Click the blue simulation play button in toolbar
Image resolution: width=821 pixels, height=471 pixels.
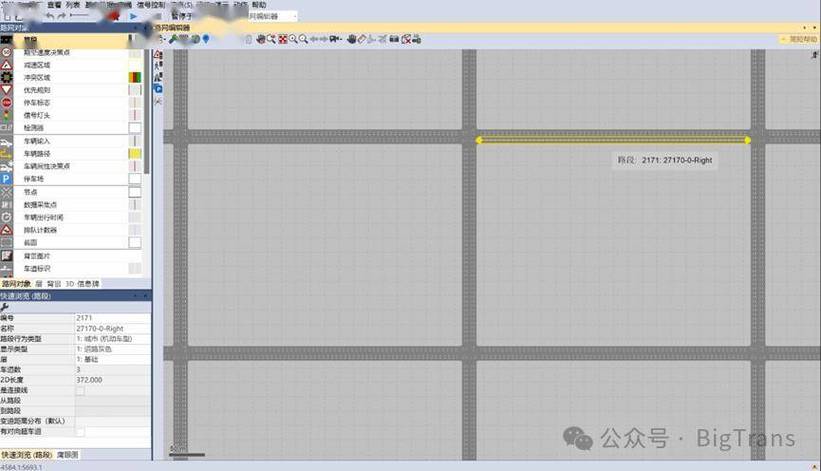point(133,17)
